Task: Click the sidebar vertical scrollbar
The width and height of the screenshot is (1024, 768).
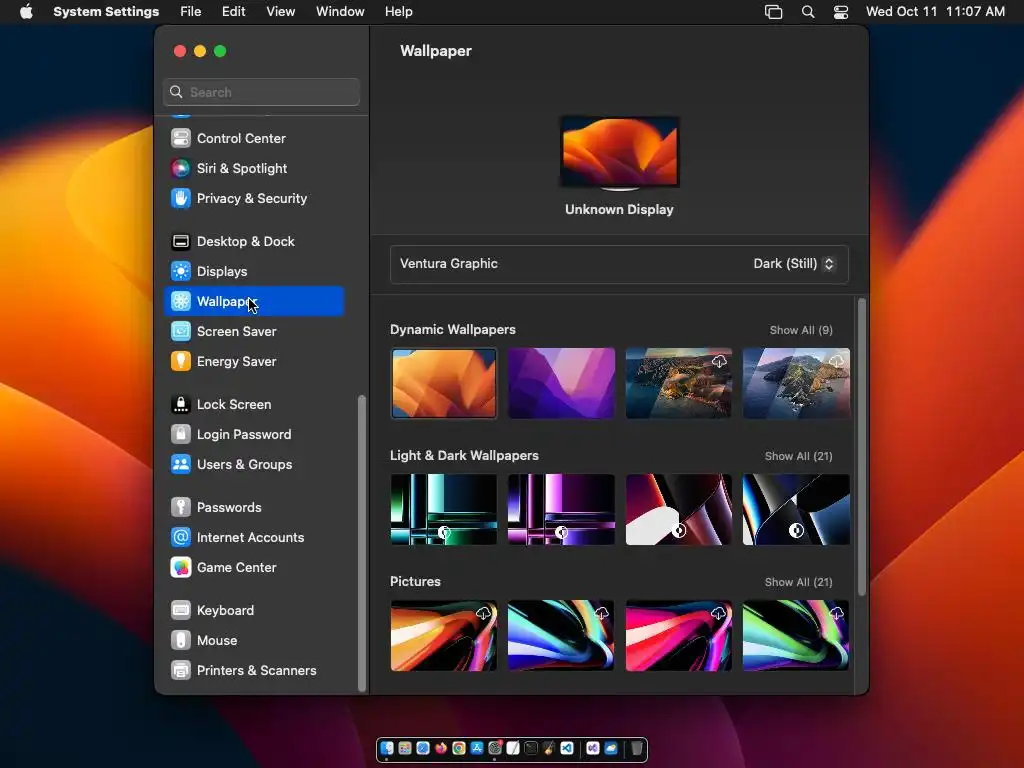Action: (362, 543)
